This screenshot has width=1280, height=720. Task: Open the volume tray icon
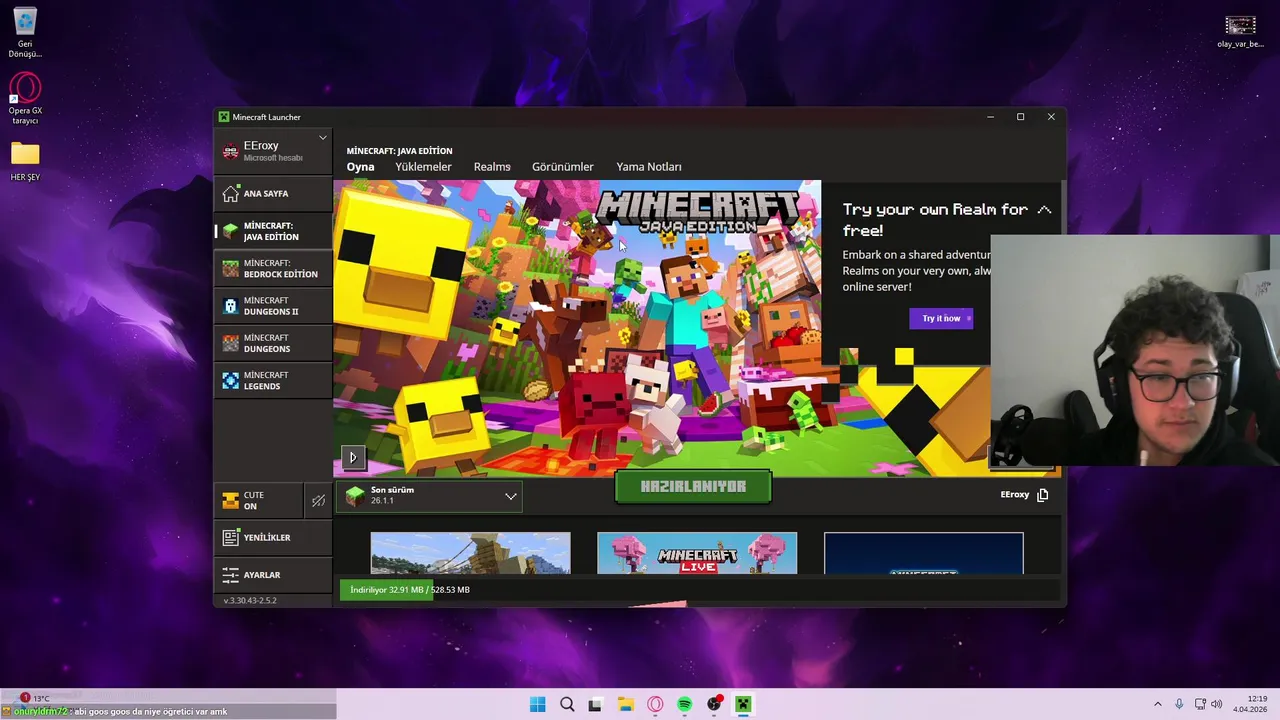click(x=1216, y=704)
